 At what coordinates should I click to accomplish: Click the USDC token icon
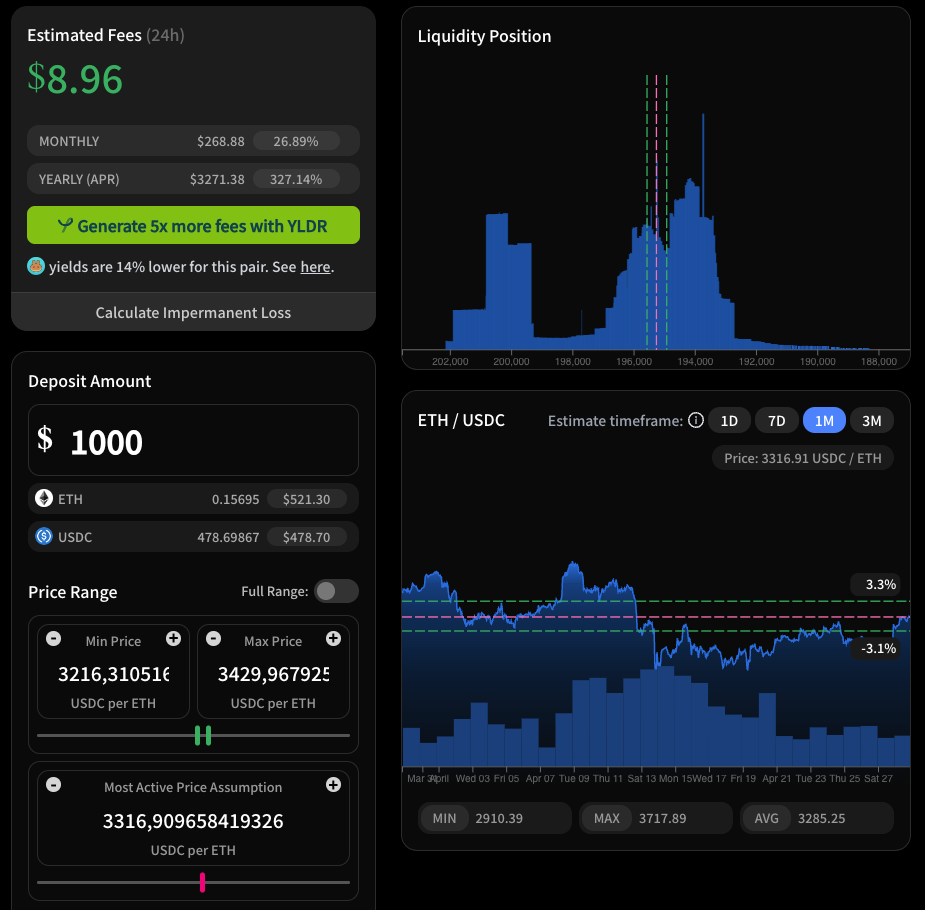pyautogui.click(x=44, y=536)
